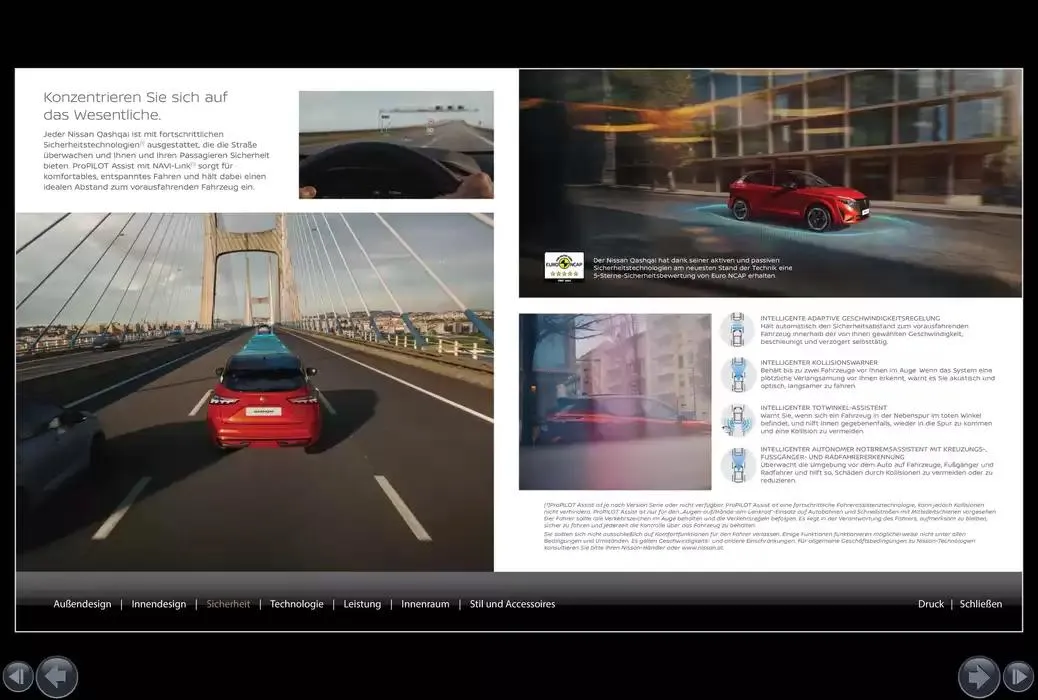Click the adaptive cruise control icon
Viewport: 1038px width, 700px height.
point(737,329)
